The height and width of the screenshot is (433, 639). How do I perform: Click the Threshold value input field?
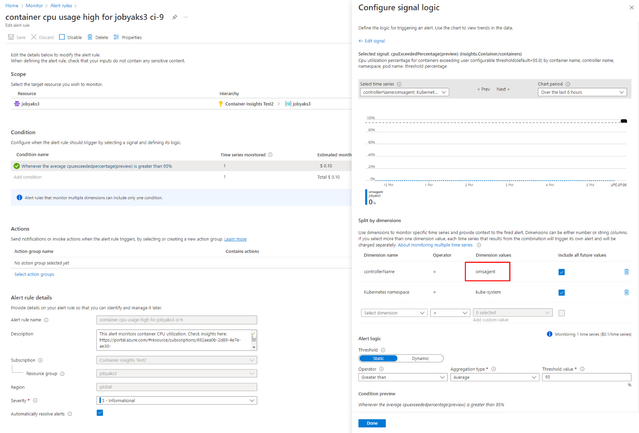click(x=586, y=378)
